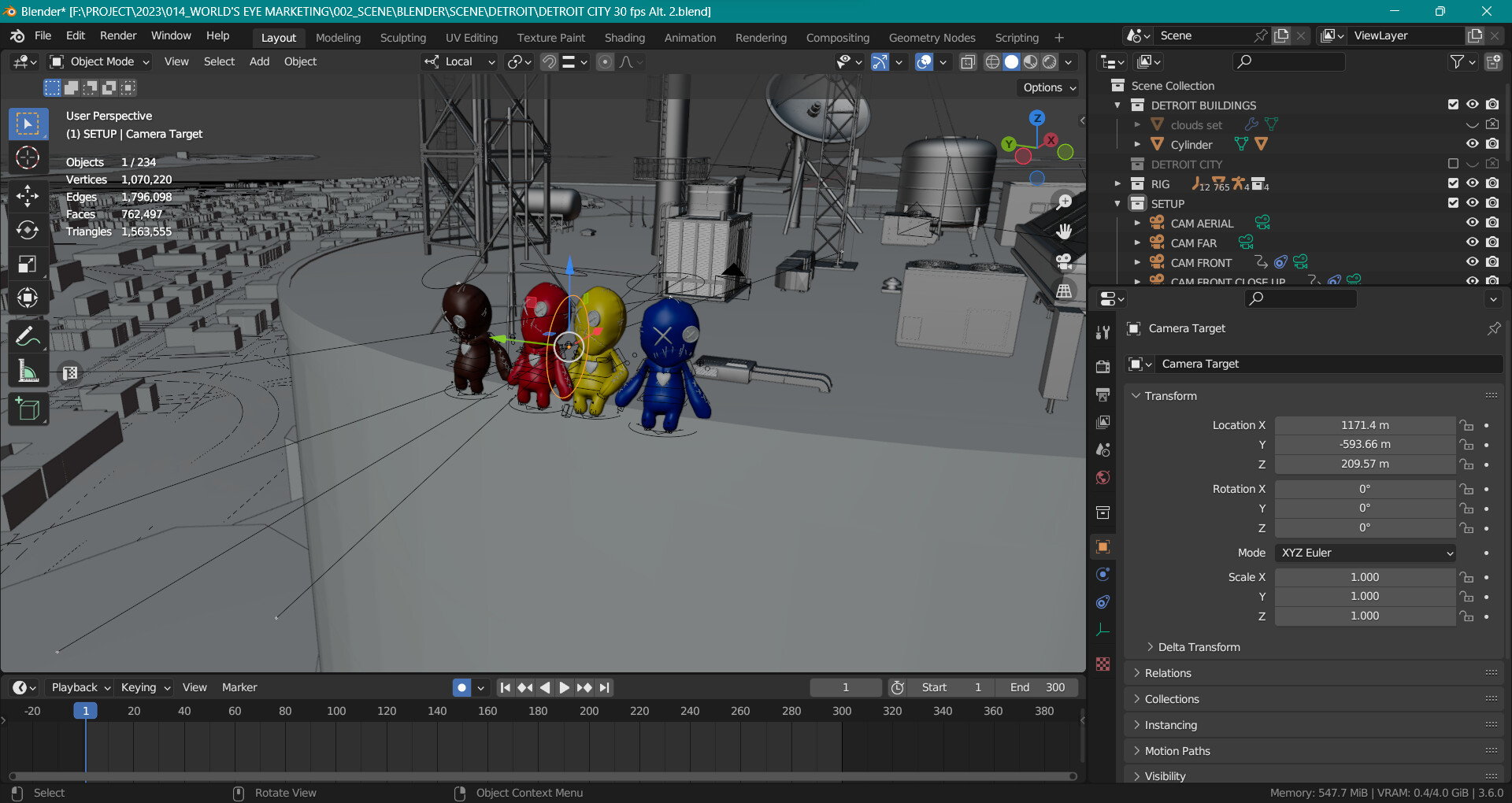Select the Measure tool
1512x803 pixels.
pyautogui.click(x=28, y=371)
